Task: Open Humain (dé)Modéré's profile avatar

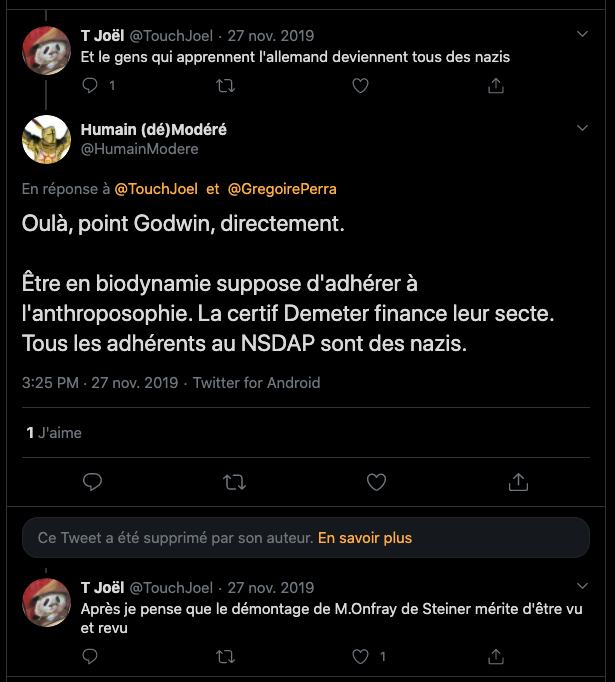Action: [x=46, y=139]
